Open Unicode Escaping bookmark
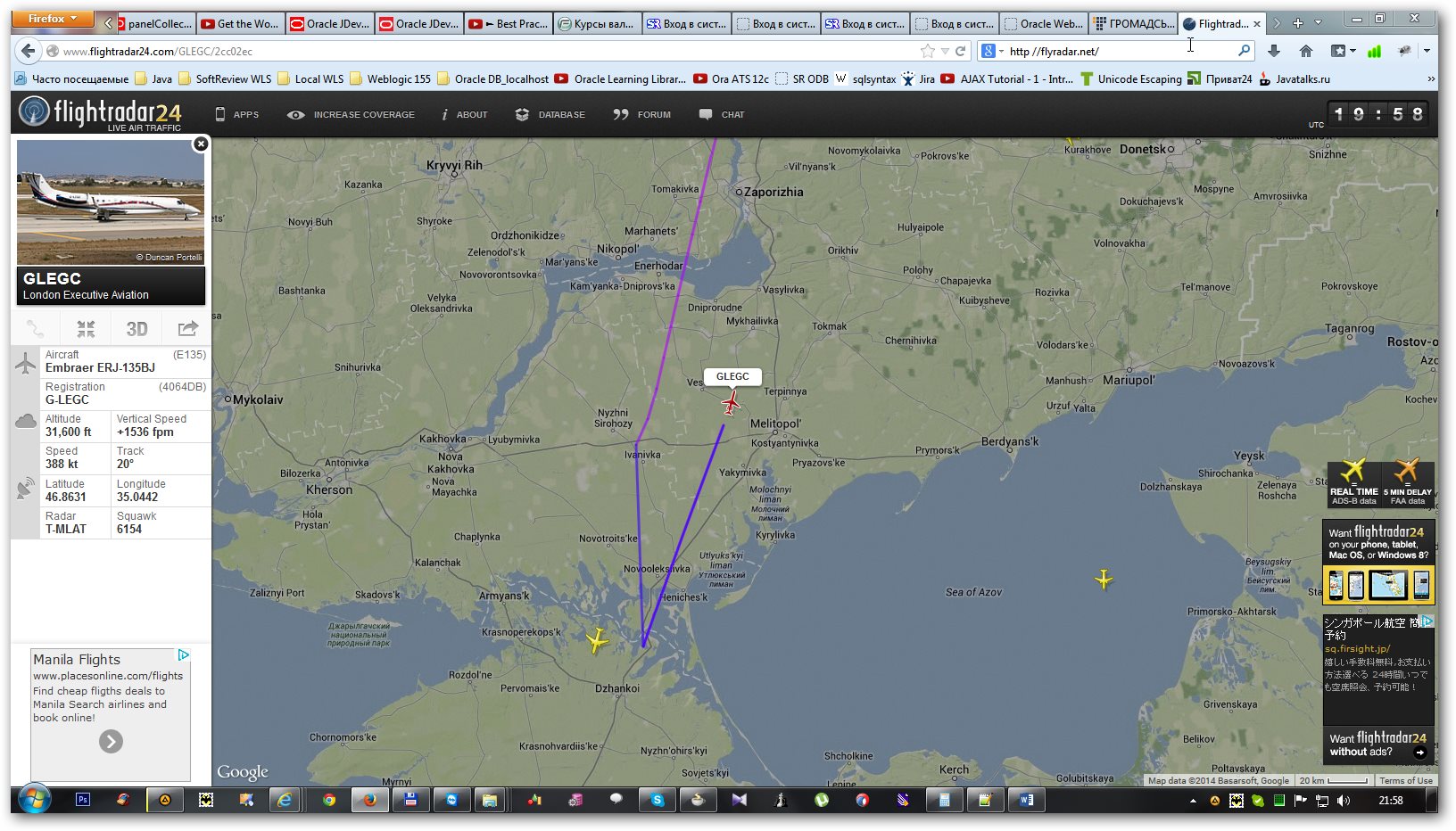 click(x=1130, y=78)
